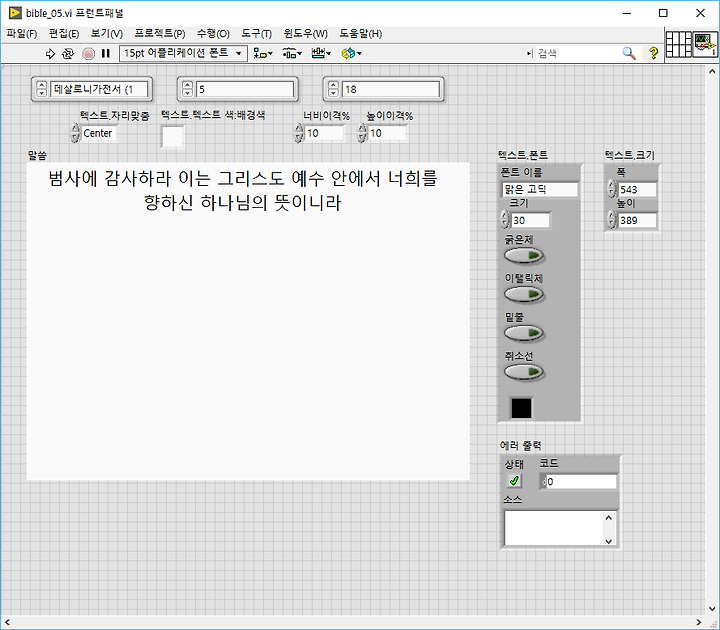
Task: Open Align Objects tool dropdown
Action: click(x=263, y=54)
